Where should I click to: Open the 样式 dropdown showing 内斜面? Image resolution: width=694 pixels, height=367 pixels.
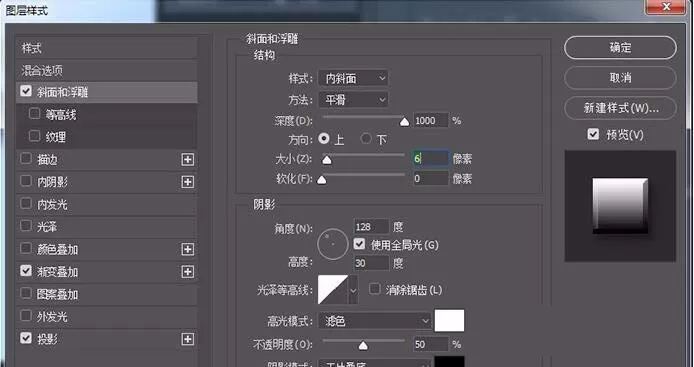(353, 79)
